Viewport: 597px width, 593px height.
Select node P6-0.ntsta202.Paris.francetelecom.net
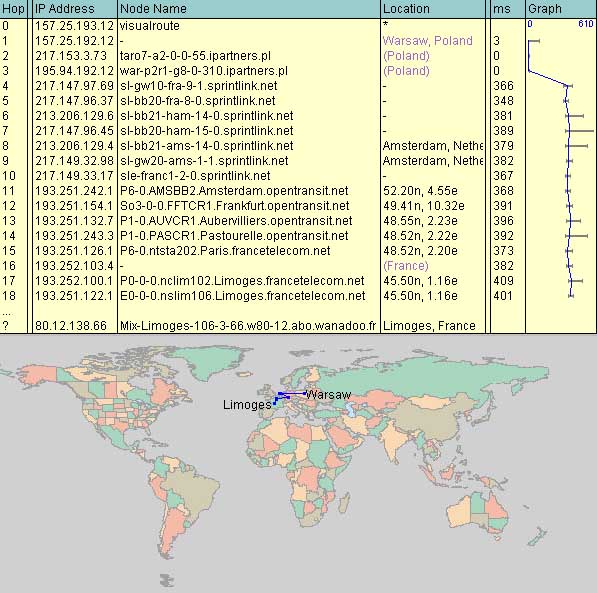tap(225, 251)
